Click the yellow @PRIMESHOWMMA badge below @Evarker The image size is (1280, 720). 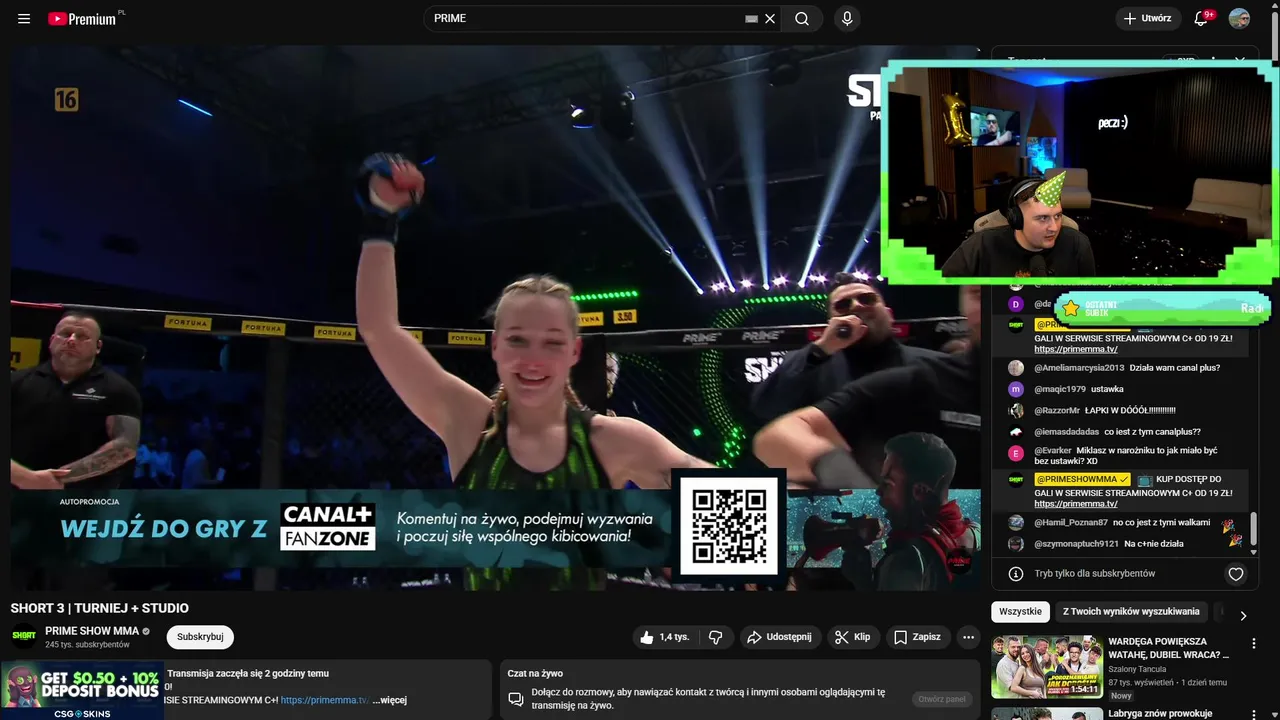1082,479
